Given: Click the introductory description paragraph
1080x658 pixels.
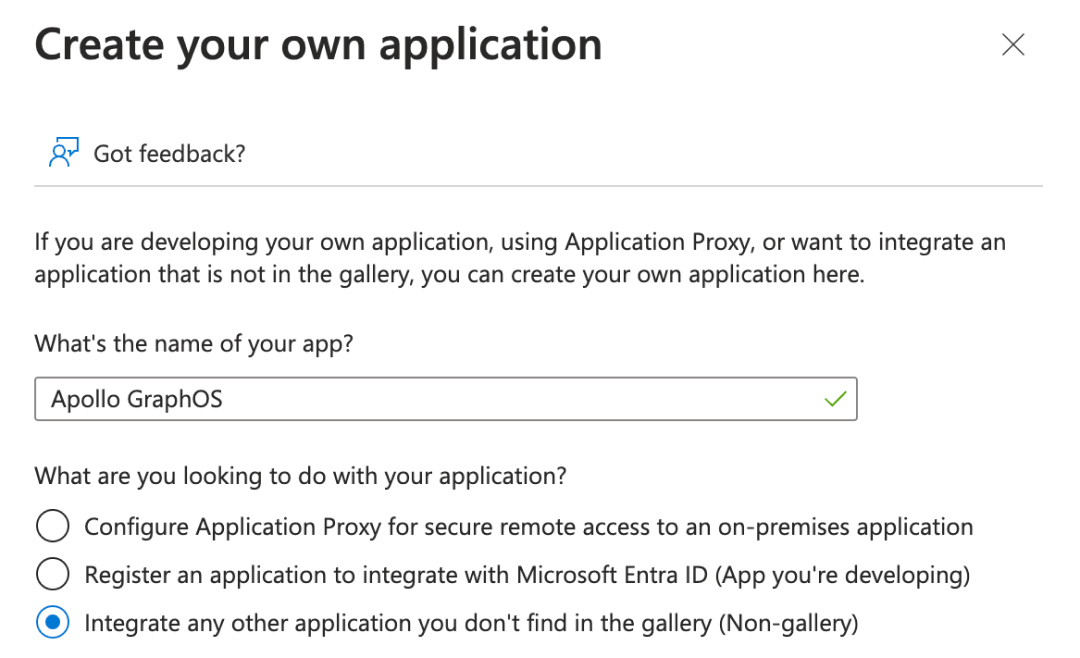Looking at the screenshot, I should pyautogui.click(x=520, y=258).
